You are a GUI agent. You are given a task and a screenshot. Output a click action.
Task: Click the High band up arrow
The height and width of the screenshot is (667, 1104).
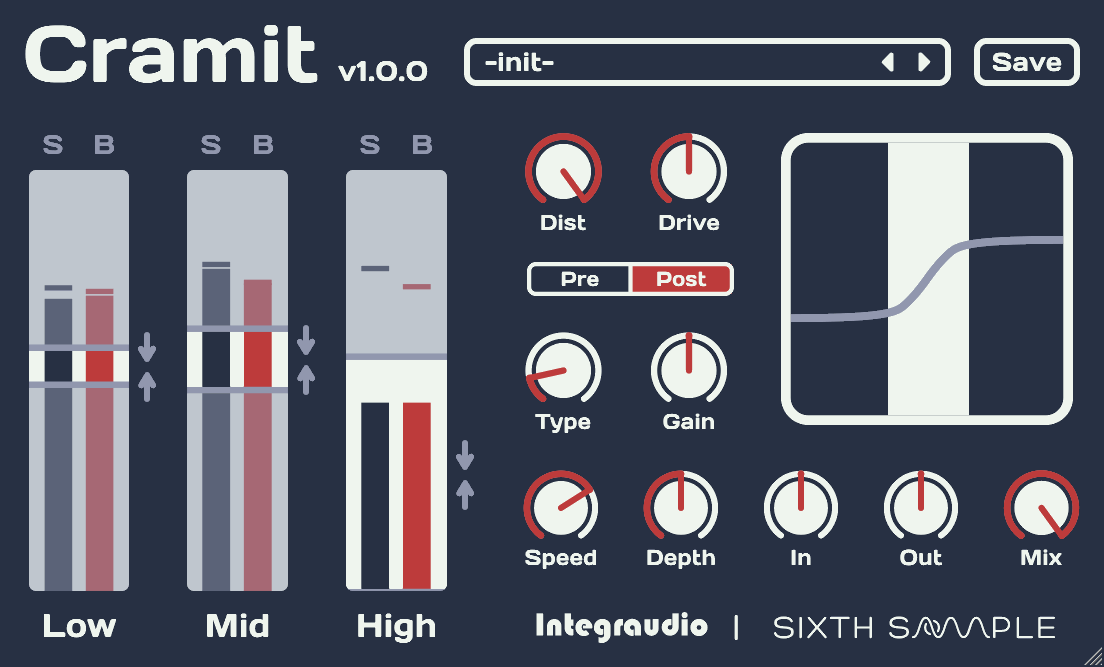(x=465, y=493)
